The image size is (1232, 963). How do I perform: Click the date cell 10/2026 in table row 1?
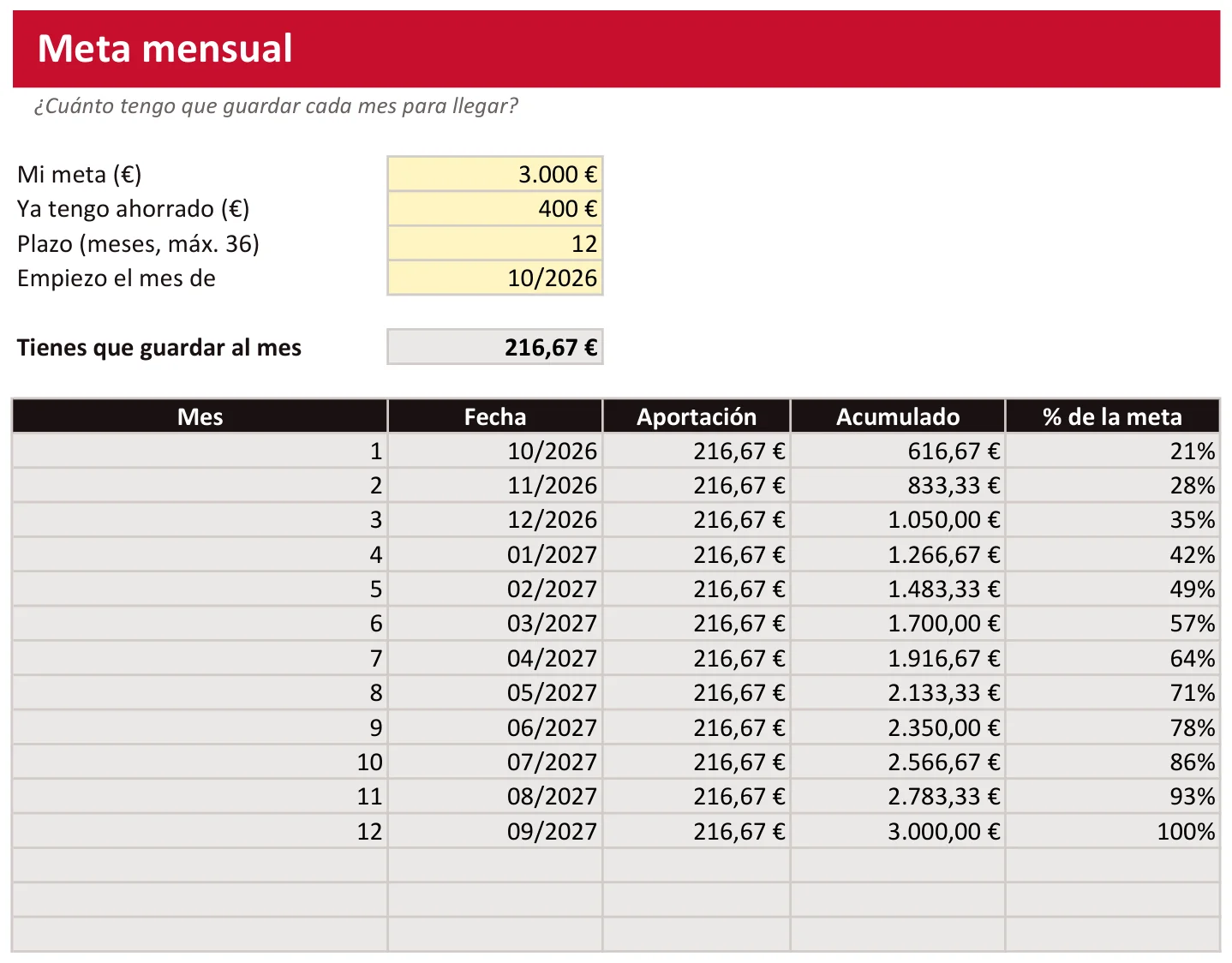pyautogui.click(x=495, y=451)
